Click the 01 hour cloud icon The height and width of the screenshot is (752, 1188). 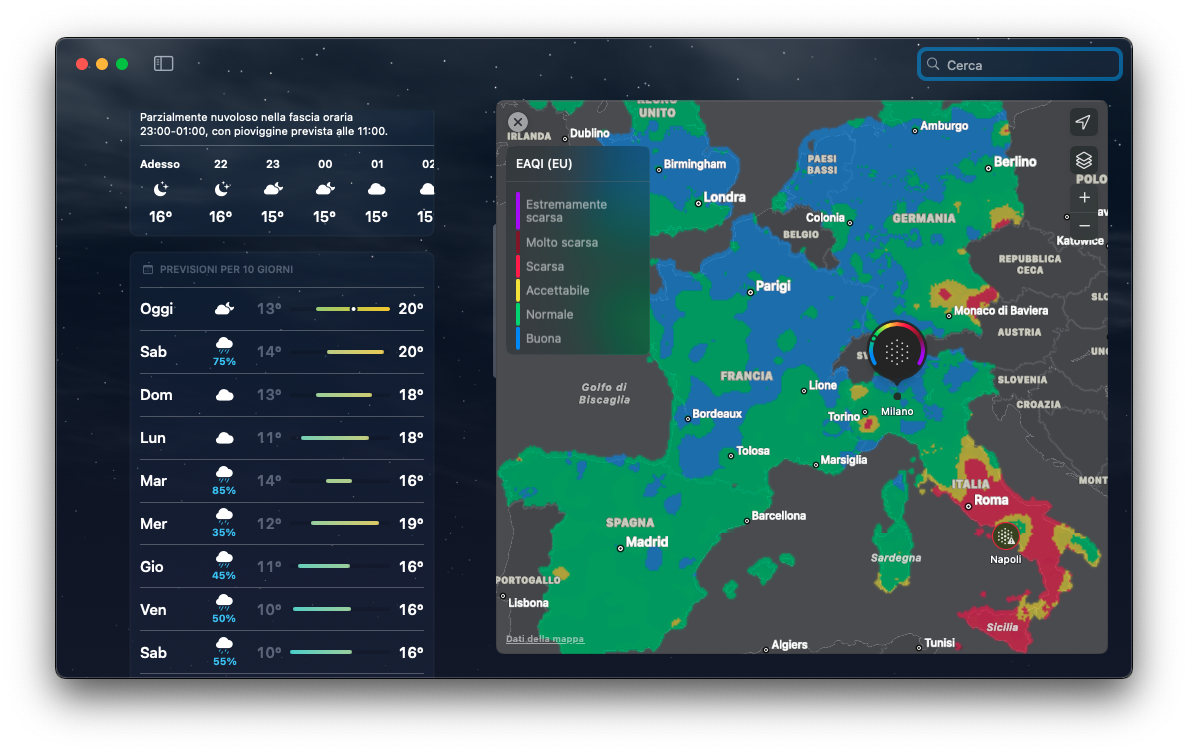[377, 189]
